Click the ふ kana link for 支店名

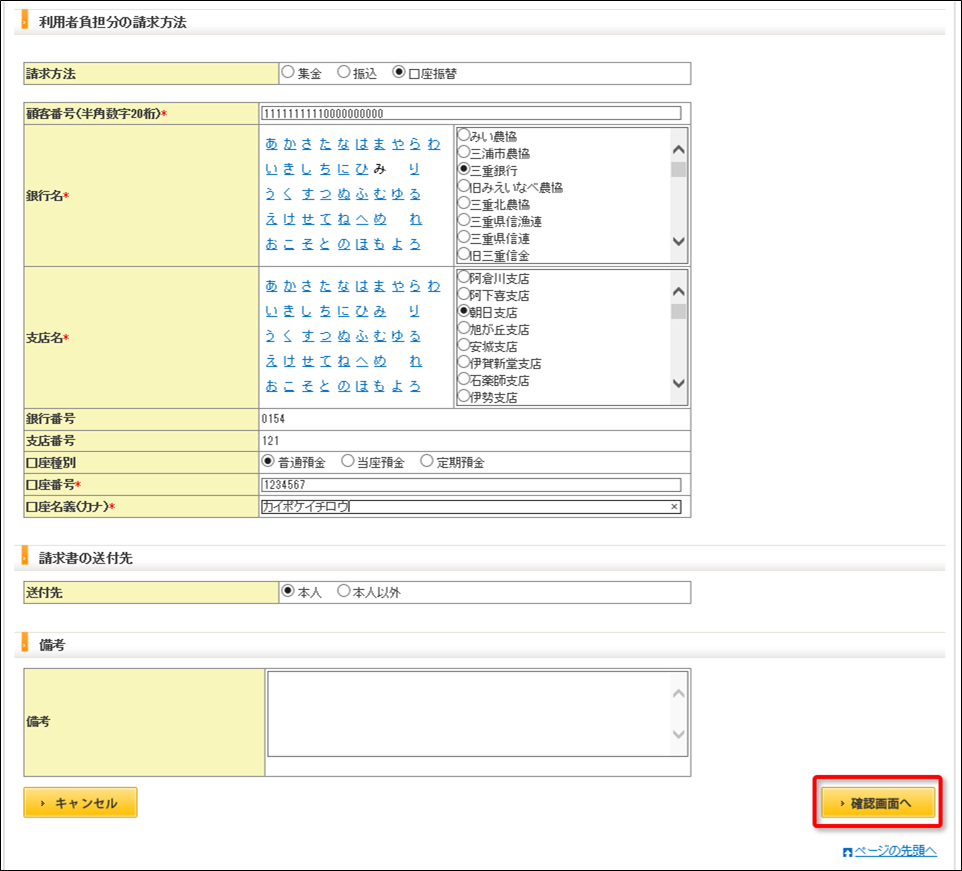tap(362, 336)
